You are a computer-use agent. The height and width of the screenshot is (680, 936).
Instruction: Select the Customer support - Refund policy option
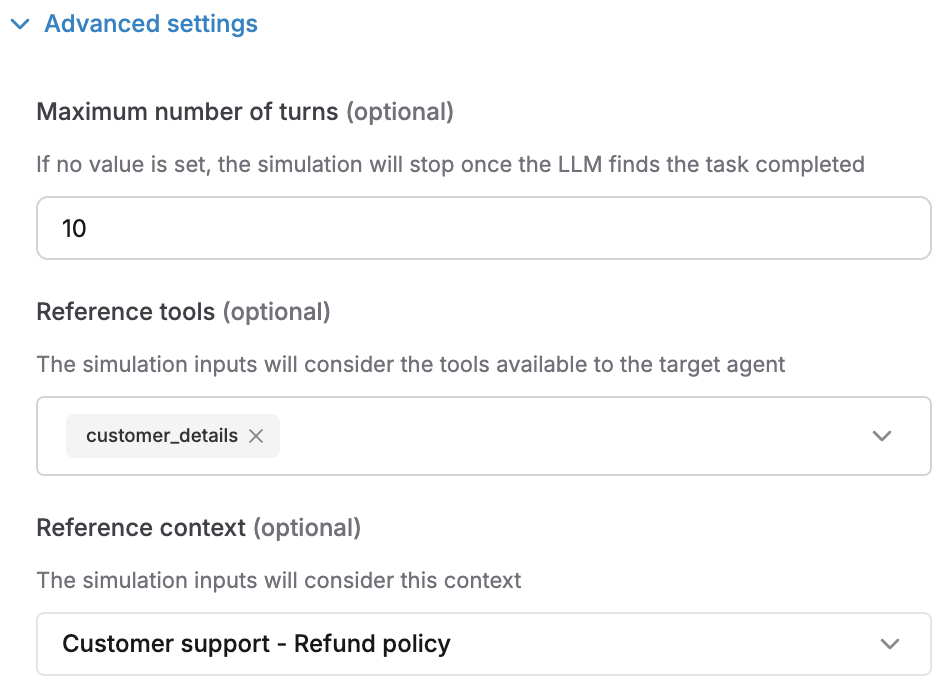coord(255,643)
